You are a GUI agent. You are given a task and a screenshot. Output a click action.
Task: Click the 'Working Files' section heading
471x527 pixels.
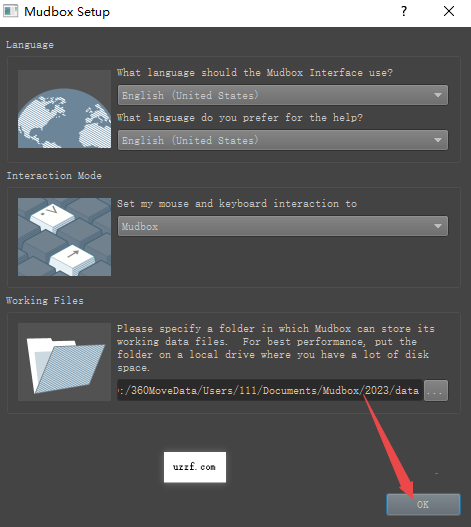pos(45,300)
